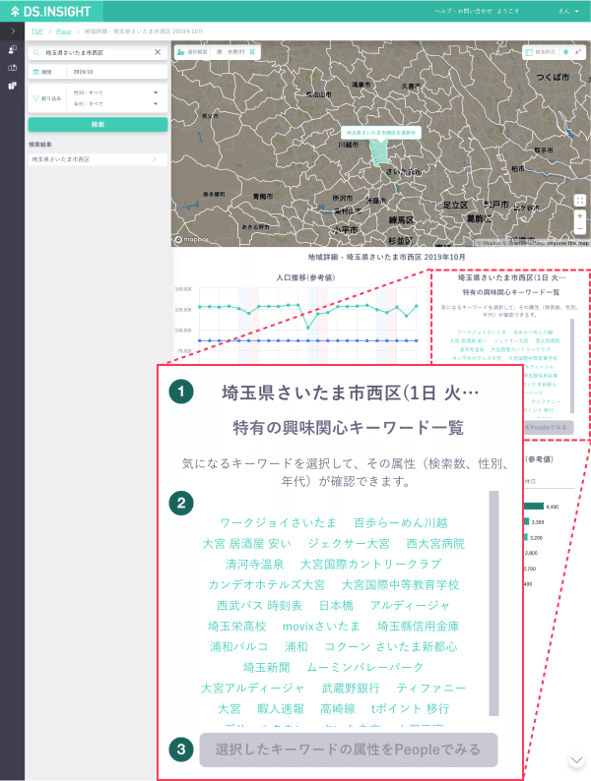
Task: Click the 検索形式 icon on map
Action: [x=529, y=52]
